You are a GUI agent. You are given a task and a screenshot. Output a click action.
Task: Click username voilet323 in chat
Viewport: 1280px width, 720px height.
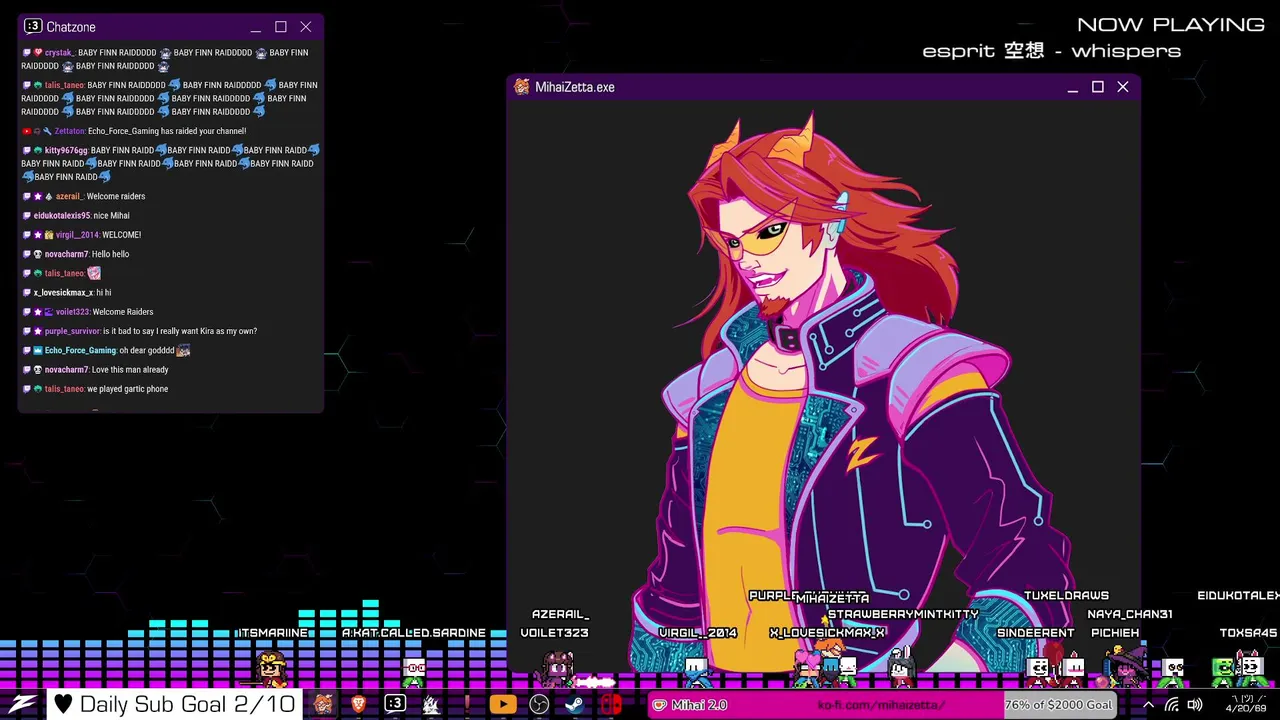click(72, 312)
